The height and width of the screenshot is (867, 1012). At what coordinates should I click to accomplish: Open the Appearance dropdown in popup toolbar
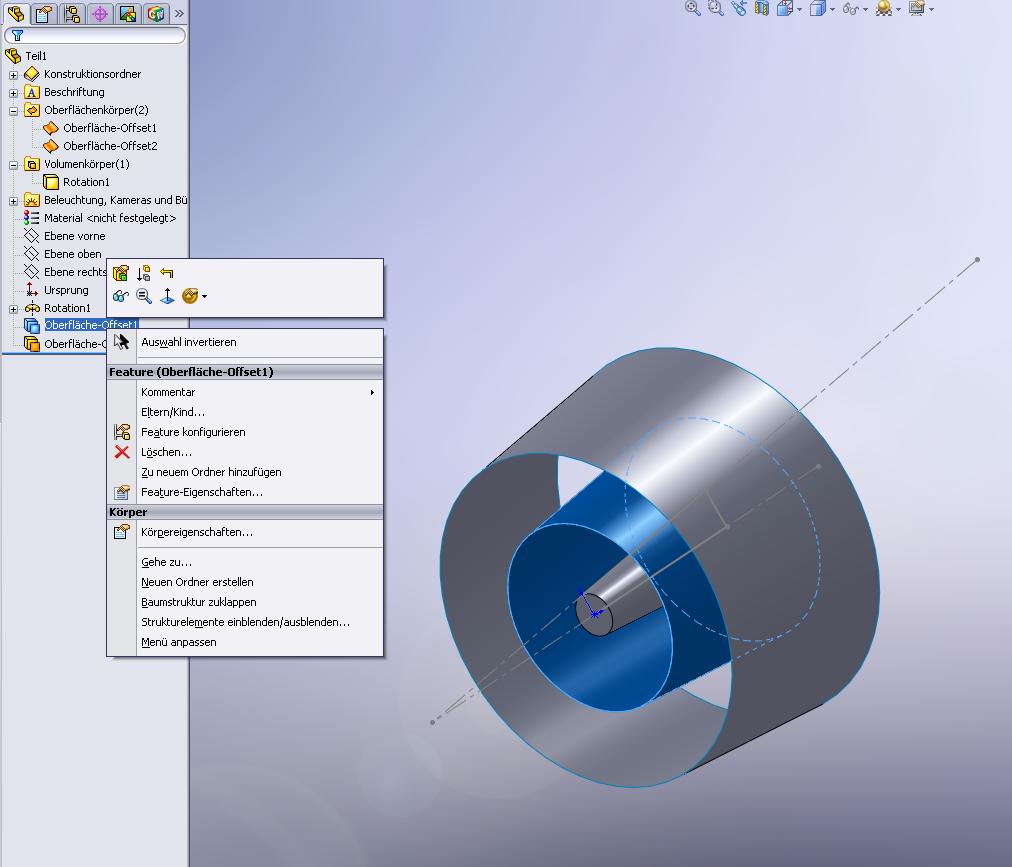point(204,296)
